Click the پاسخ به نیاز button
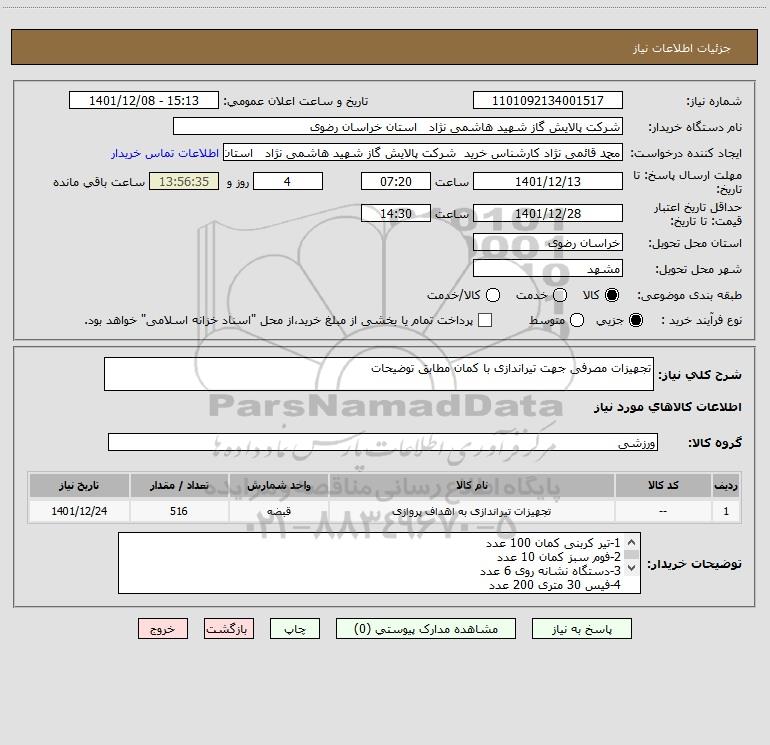The height and width of the screenshot is (745, 770). (x=581, y=629)
